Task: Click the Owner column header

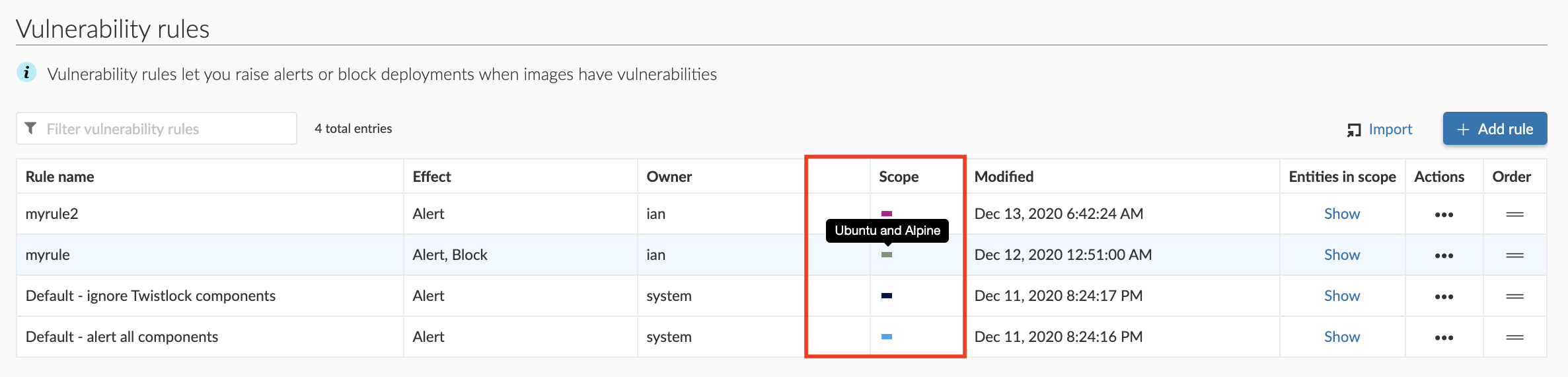Action: [669, 177]
